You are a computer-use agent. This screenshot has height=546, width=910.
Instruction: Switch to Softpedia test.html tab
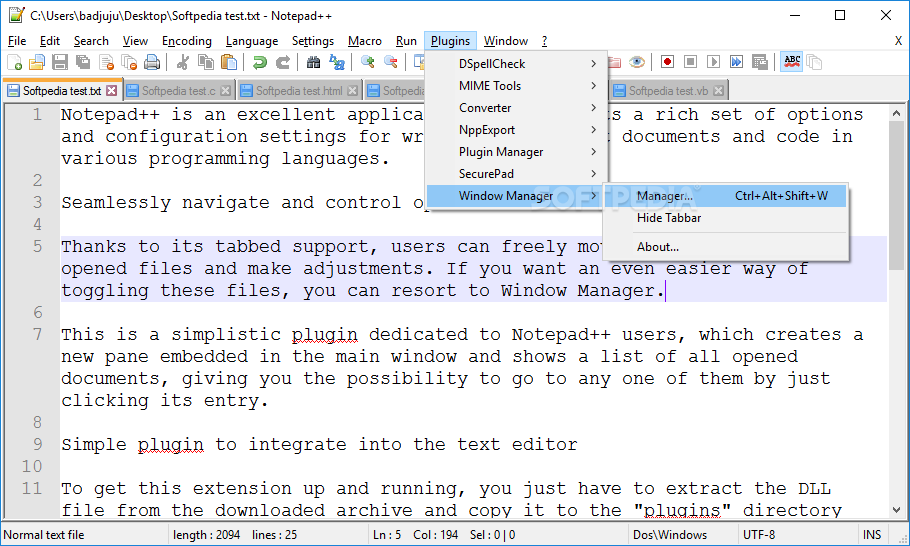(x=299, y=91)
